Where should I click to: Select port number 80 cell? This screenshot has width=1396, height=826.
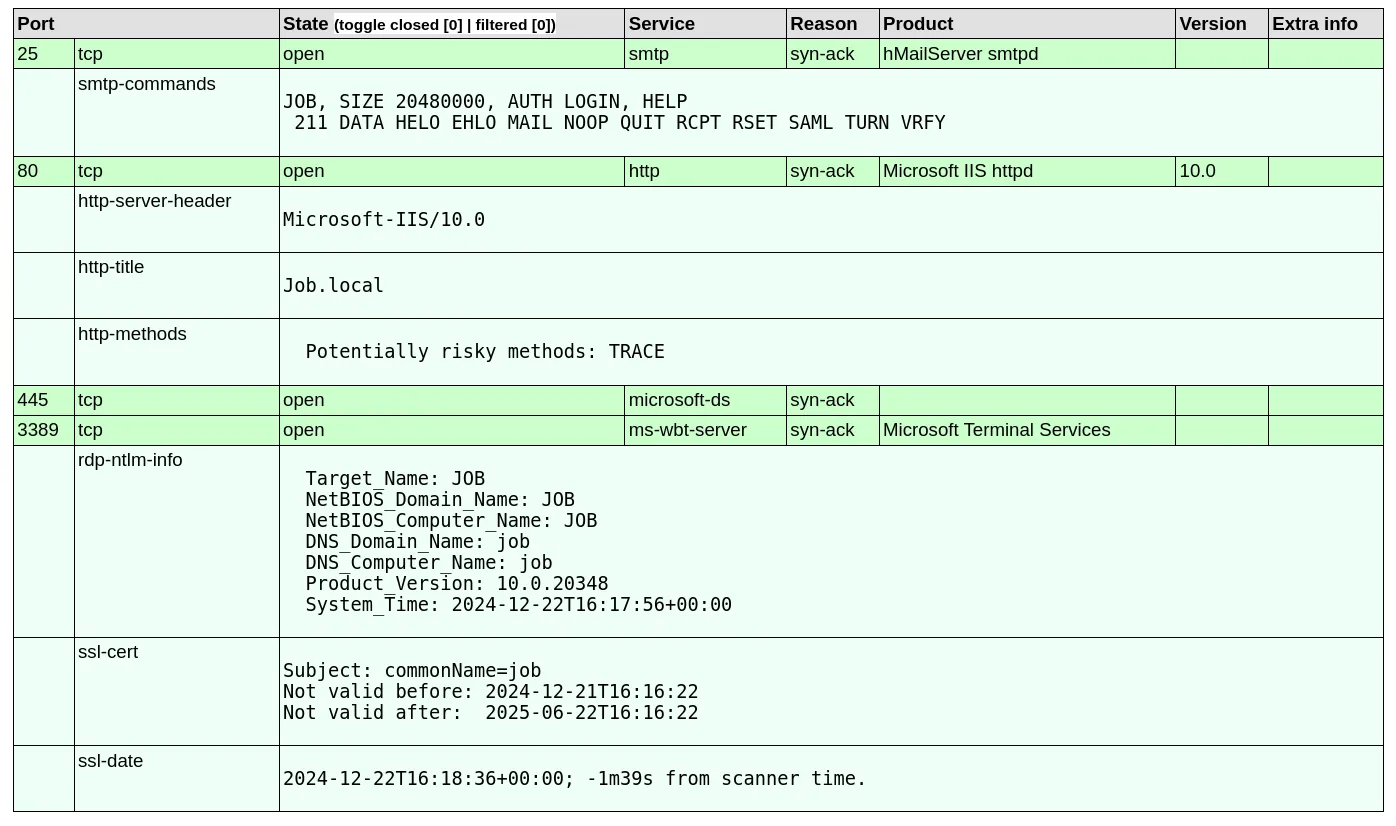pos(44,171)
